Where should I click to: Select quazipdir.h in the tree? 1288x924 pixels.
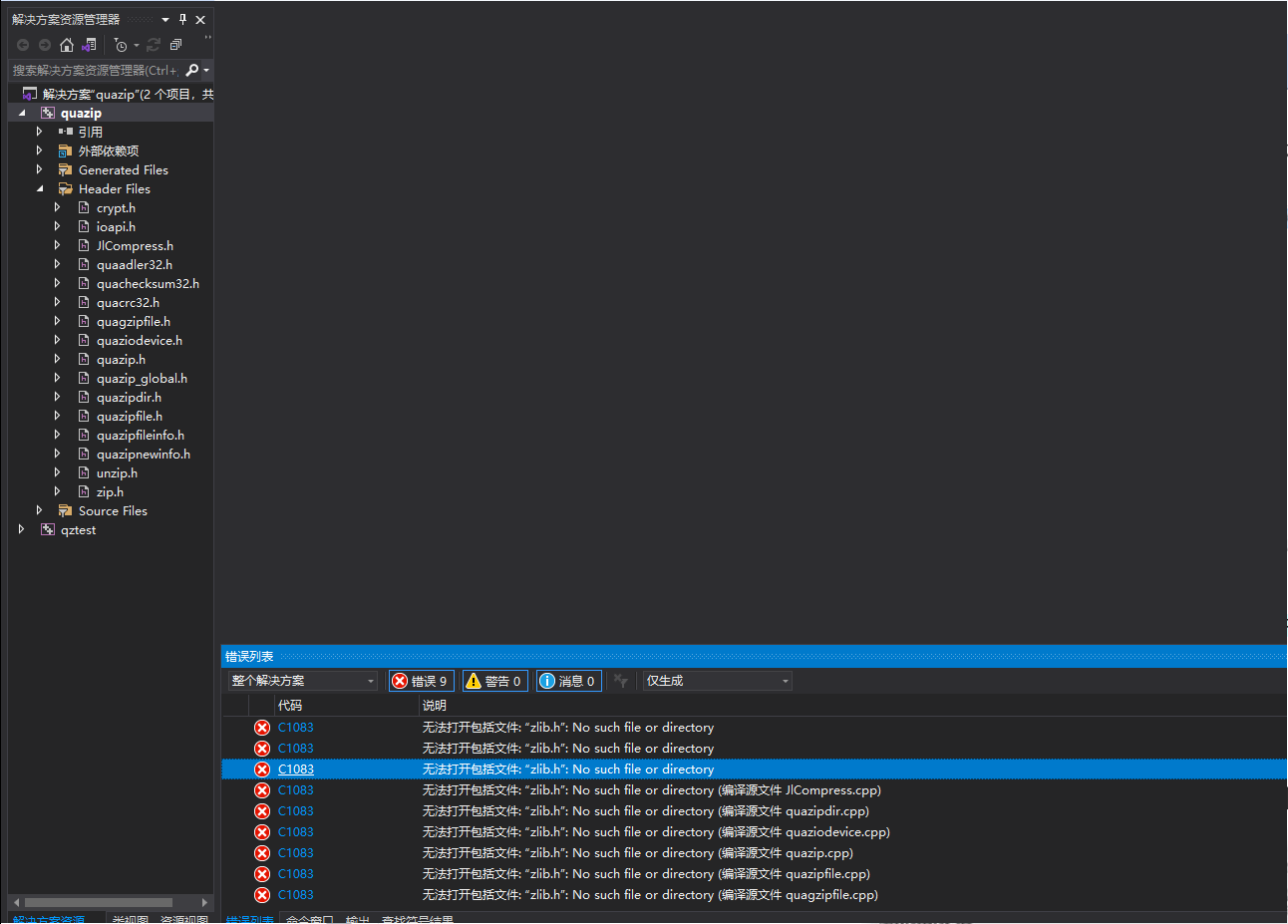129,397
